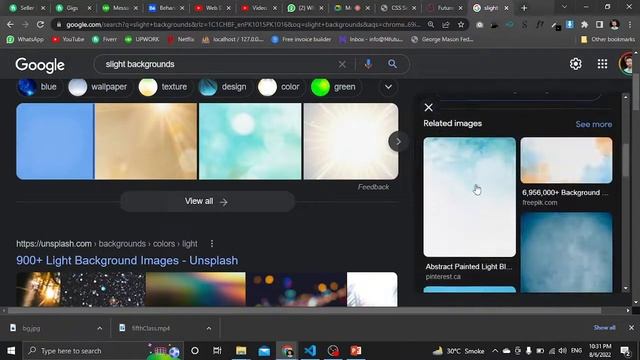Open Other bookmarks folder

coord(608,39)
